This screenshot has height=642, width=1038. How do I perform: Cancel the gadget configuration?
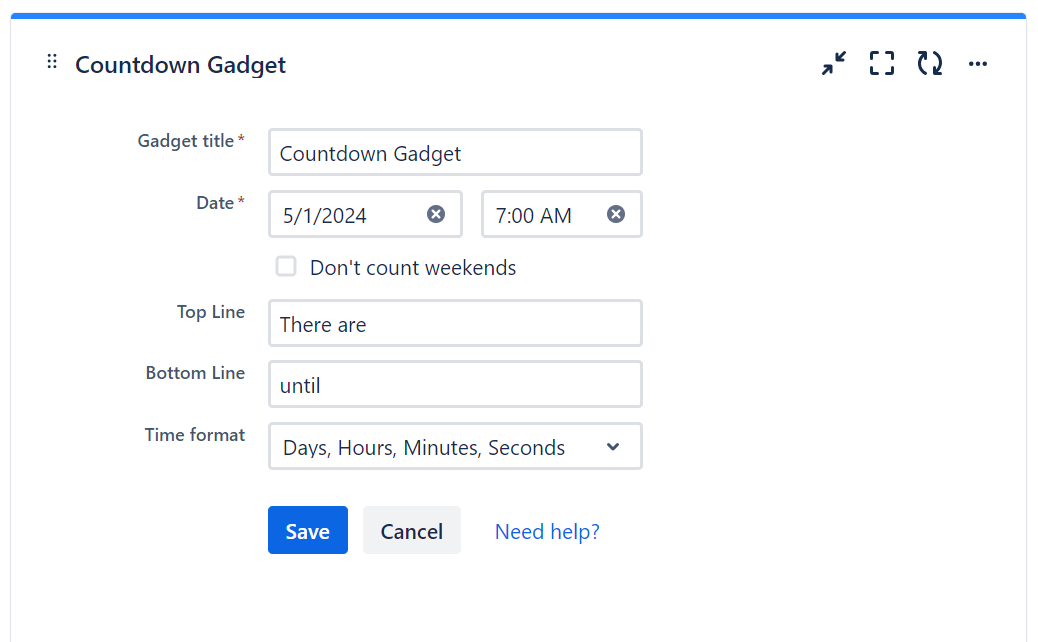coord(411,531)
